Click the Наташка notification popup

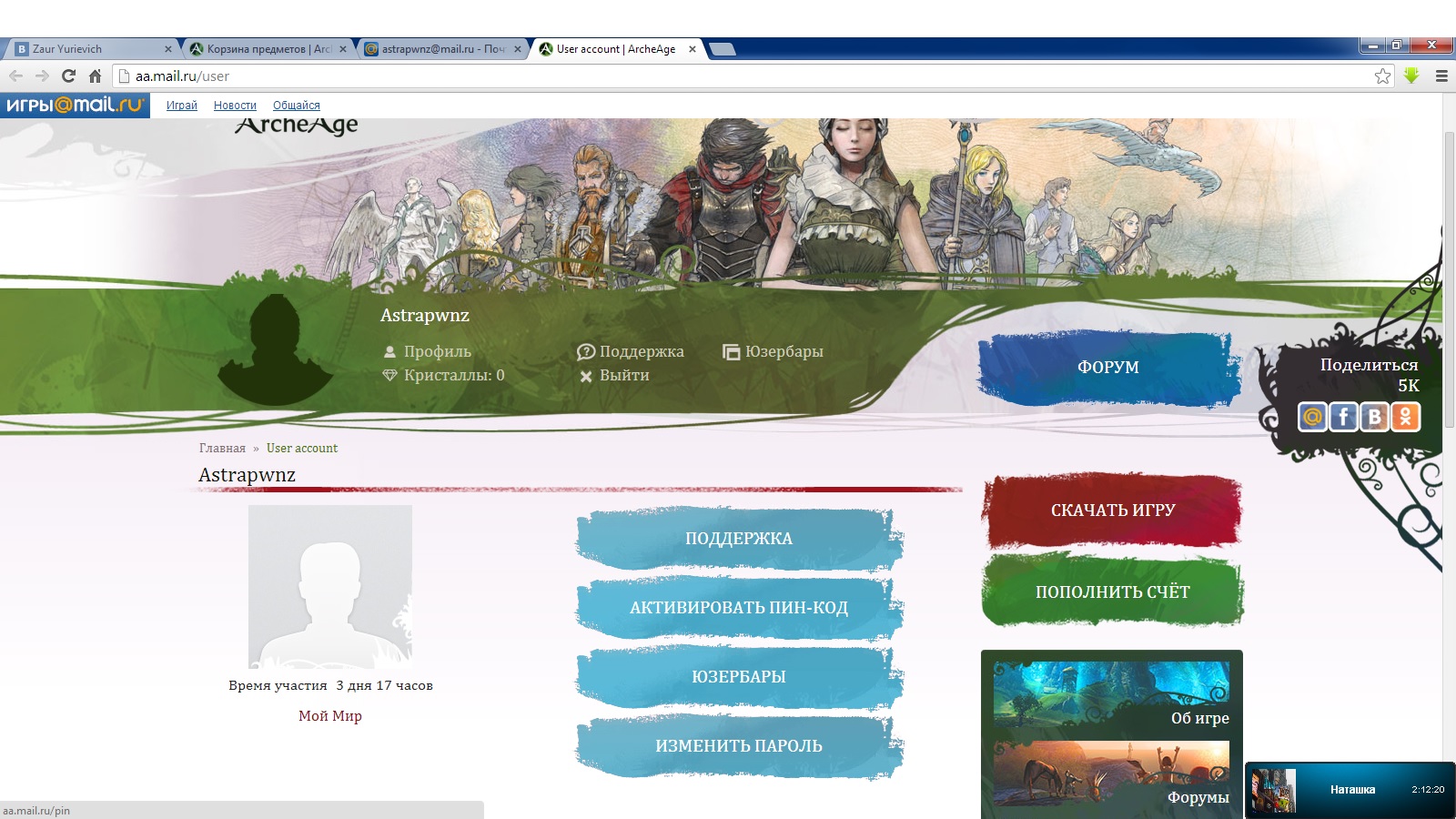tap(1350, 790)
